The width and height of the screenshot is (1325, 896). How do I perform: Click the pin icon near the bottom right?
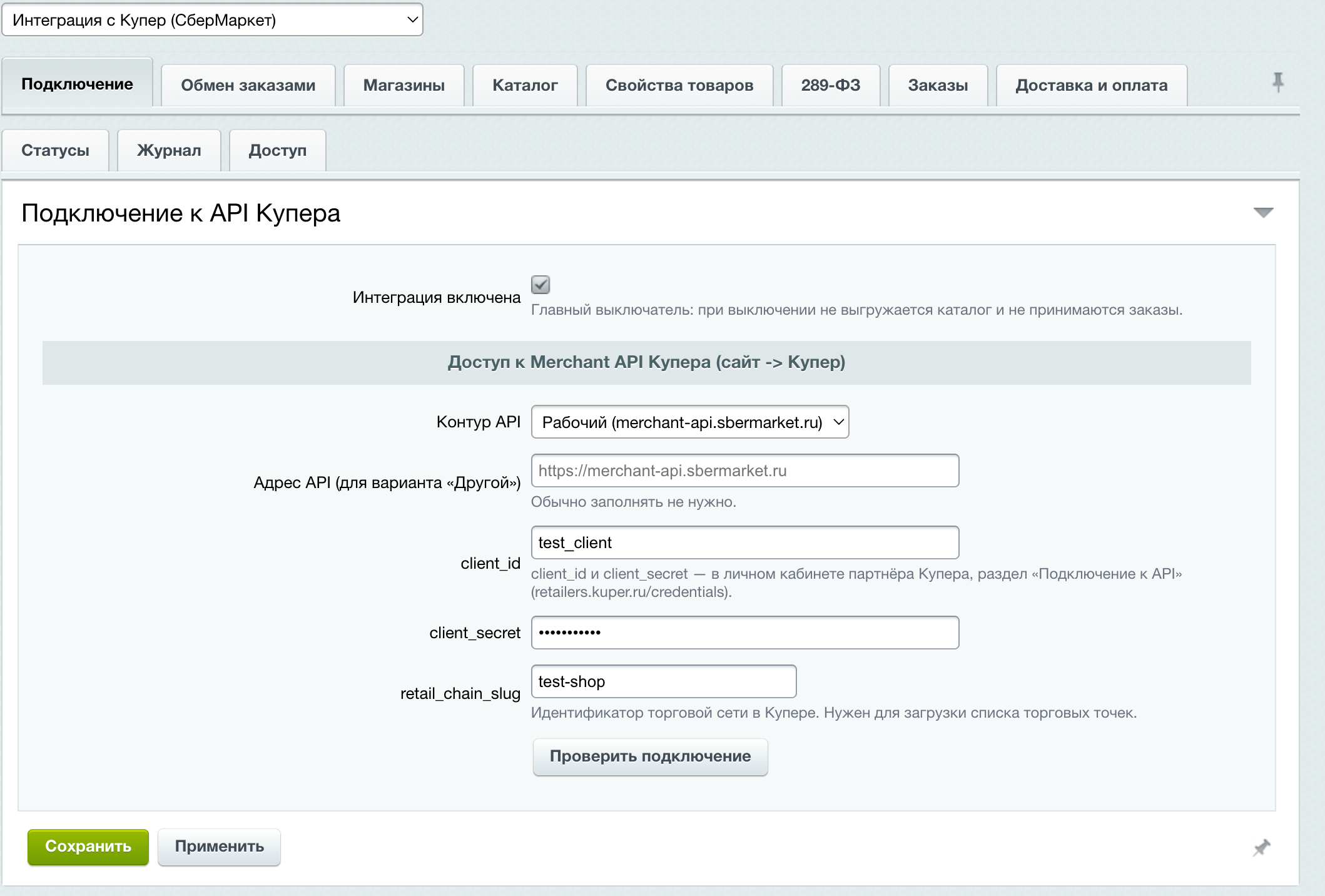[1262, 847]
